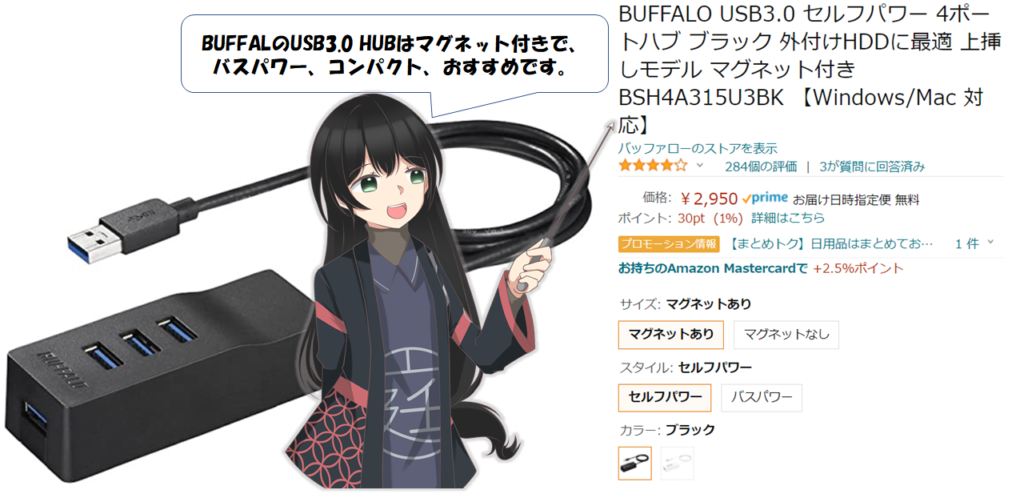Open the 284個の評価 reviews link
The image size is (1024, 494).
click(x=761, y=166)
